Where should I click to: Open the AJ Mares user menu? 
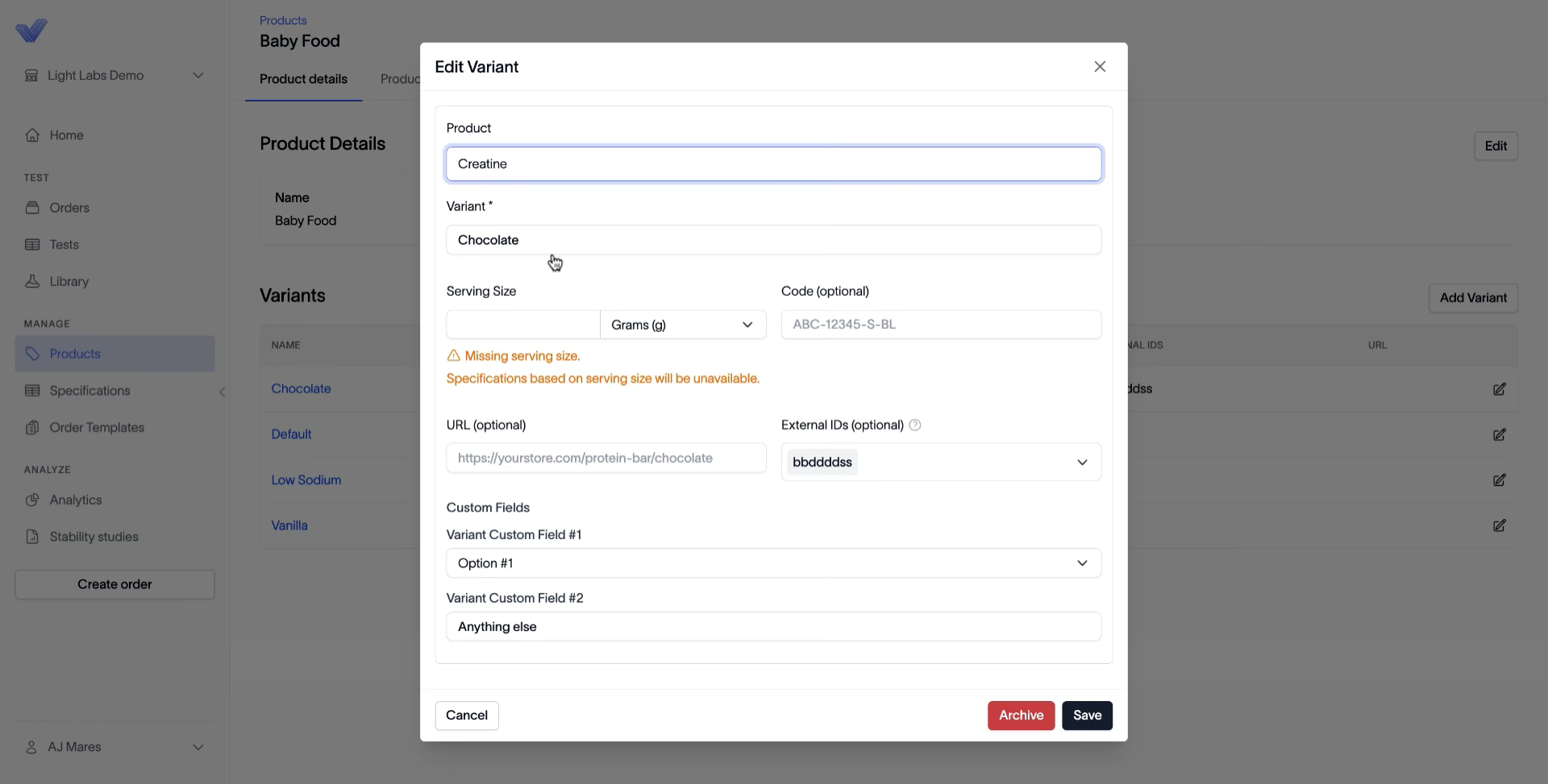coord(114,747)
